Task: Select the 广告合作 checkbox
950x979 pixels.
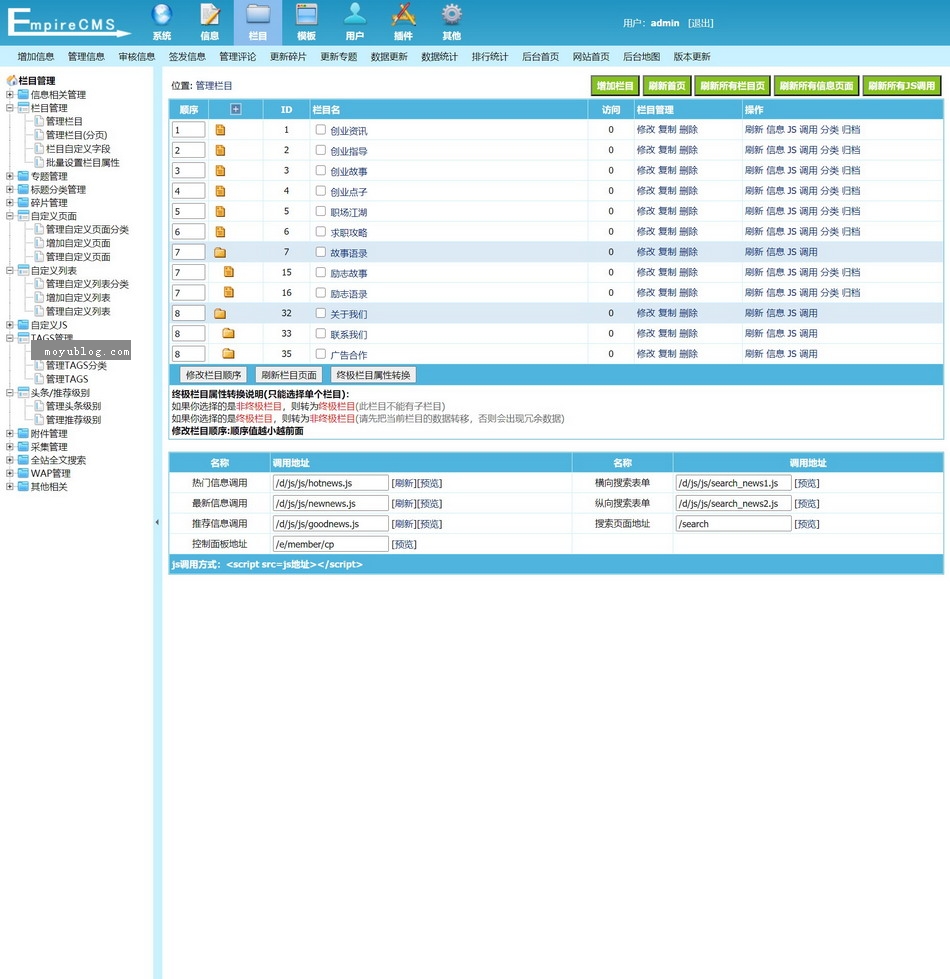Action: coord(321,354)
